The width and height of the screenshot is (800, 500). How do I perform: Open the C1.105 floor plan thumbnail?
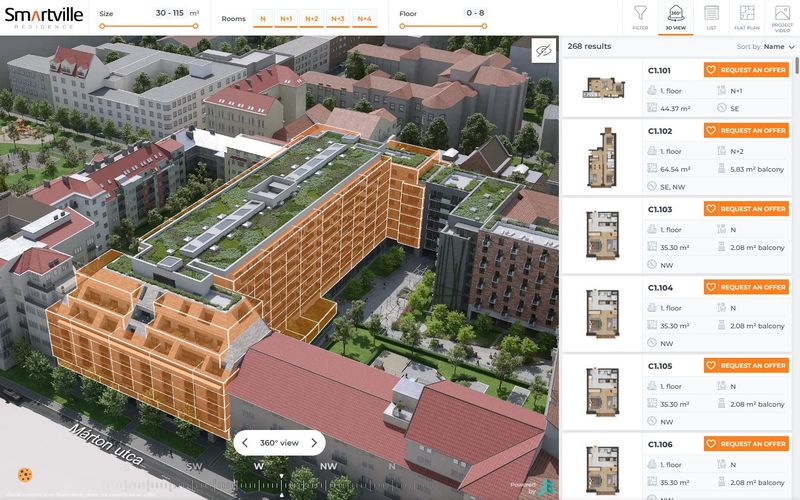coord(603,392)
